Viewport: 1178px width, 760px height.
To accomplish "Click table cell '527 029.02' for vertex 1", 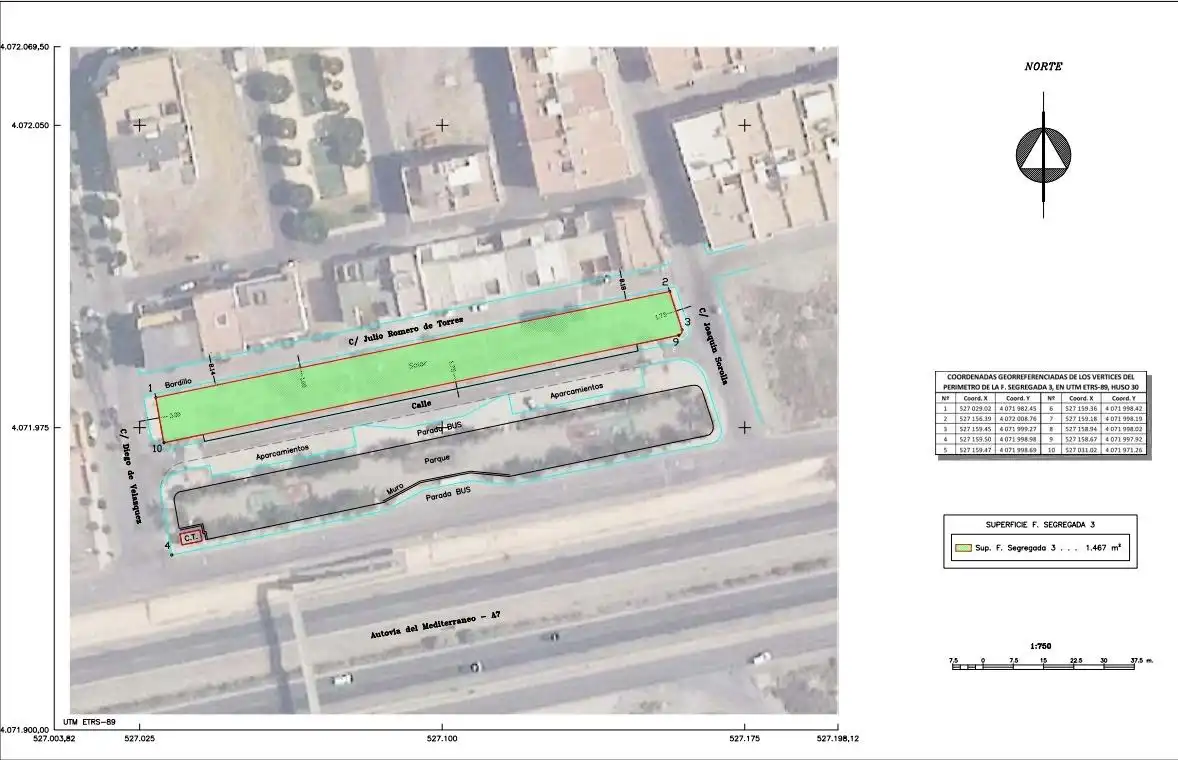I will [975, 409].
